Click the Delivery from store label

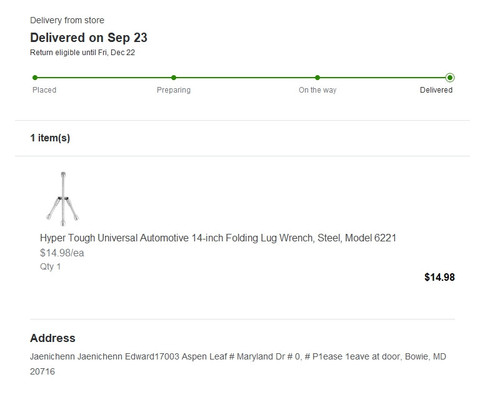67,20
